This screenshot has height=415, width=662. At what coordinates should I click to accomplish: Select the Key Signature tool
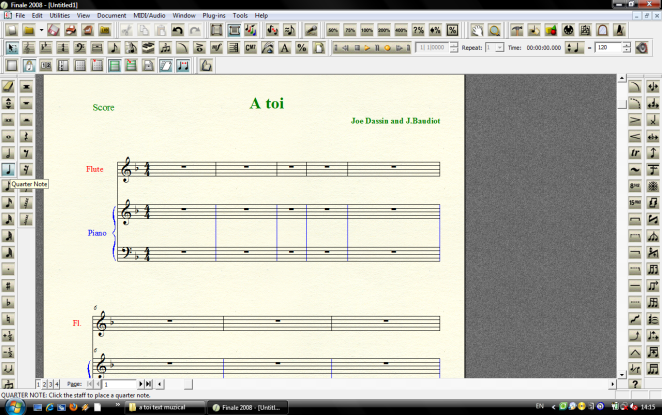[46, 48]
